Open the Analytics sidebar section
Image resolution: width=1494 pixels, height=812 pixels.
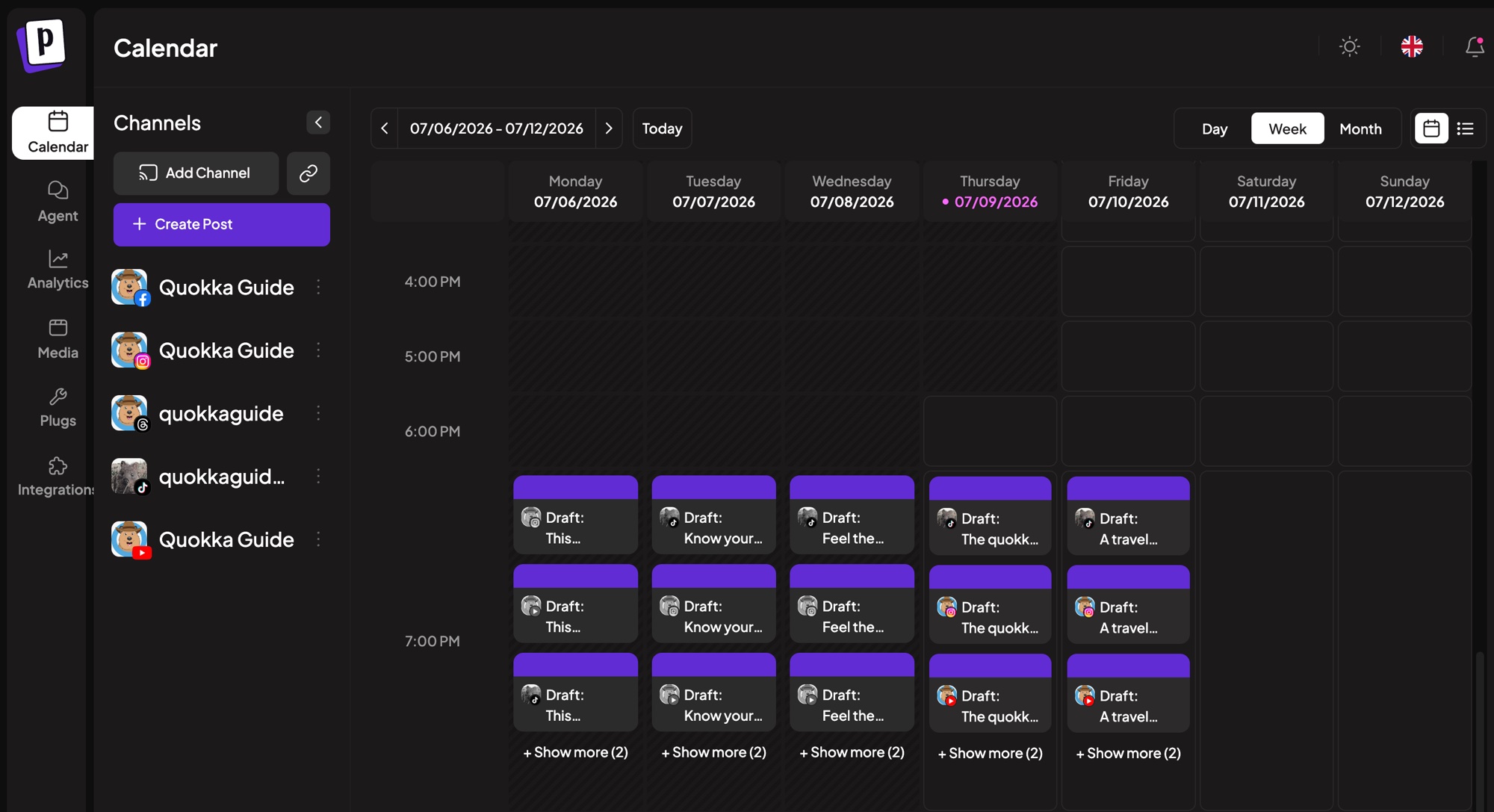pos(58,270)
